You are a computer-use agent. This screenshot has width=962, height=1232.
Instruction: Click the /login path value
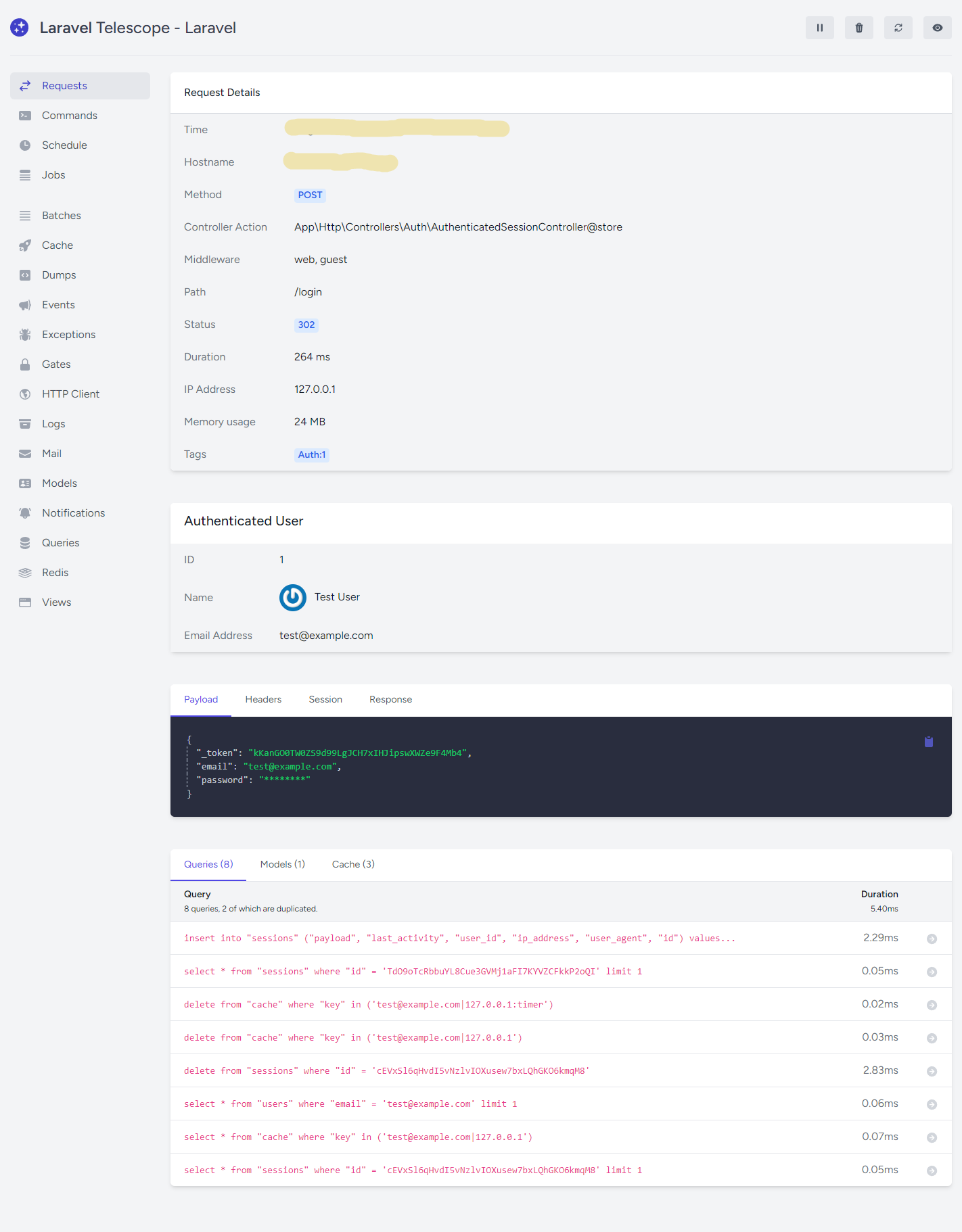[308, 292]
